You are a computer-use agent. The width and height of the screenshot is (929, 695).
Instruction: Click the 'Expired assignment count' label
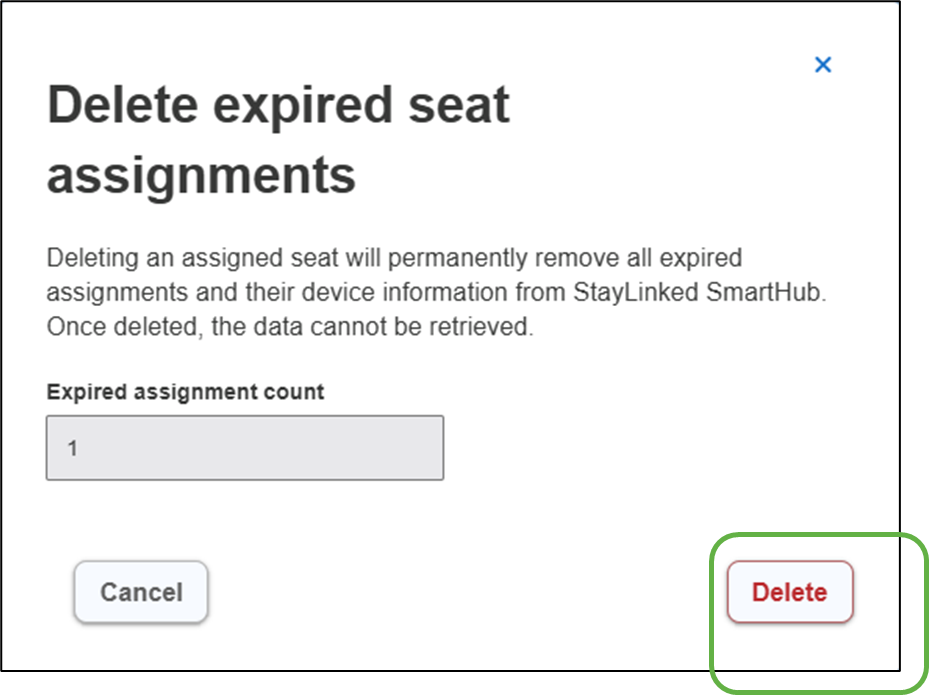click(x=185, y=392)
